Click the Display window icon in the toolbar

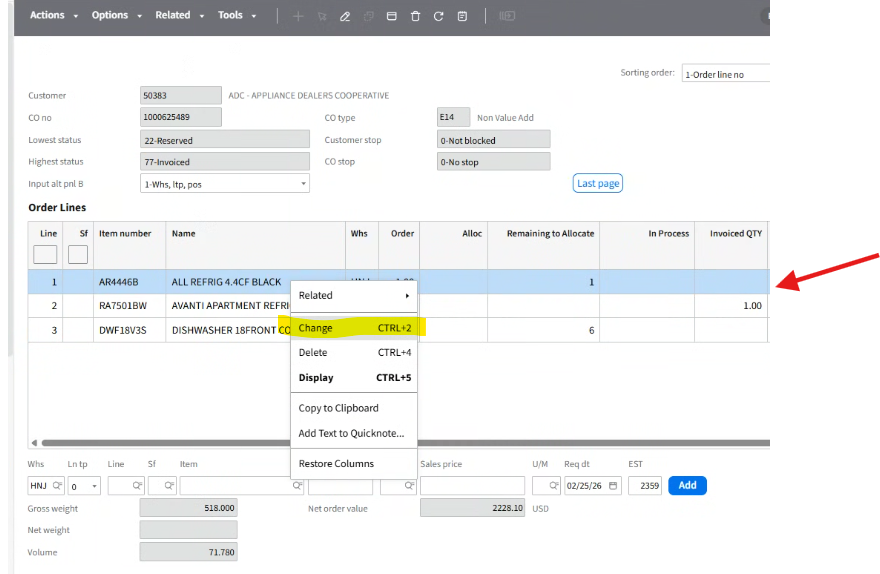(392, 16)
